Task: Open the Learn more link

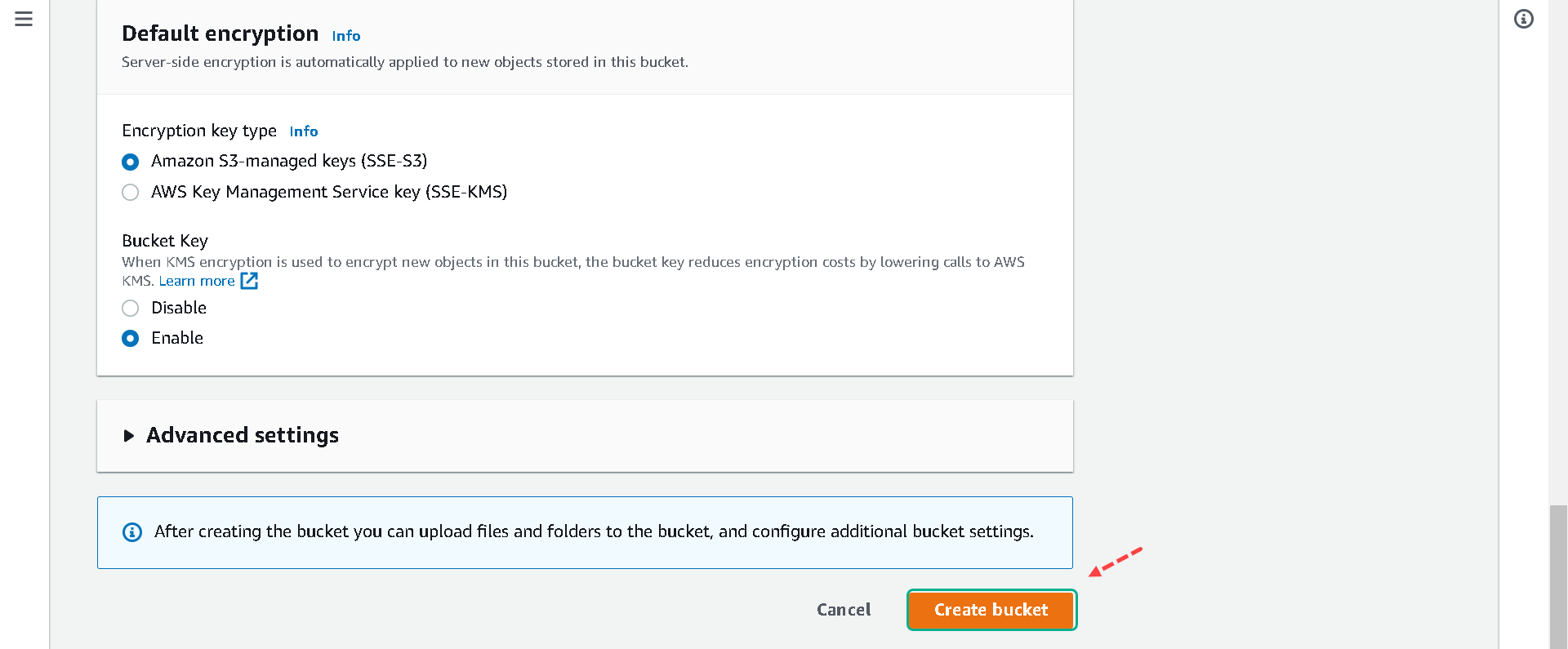Action: click(x=197, y=281)
